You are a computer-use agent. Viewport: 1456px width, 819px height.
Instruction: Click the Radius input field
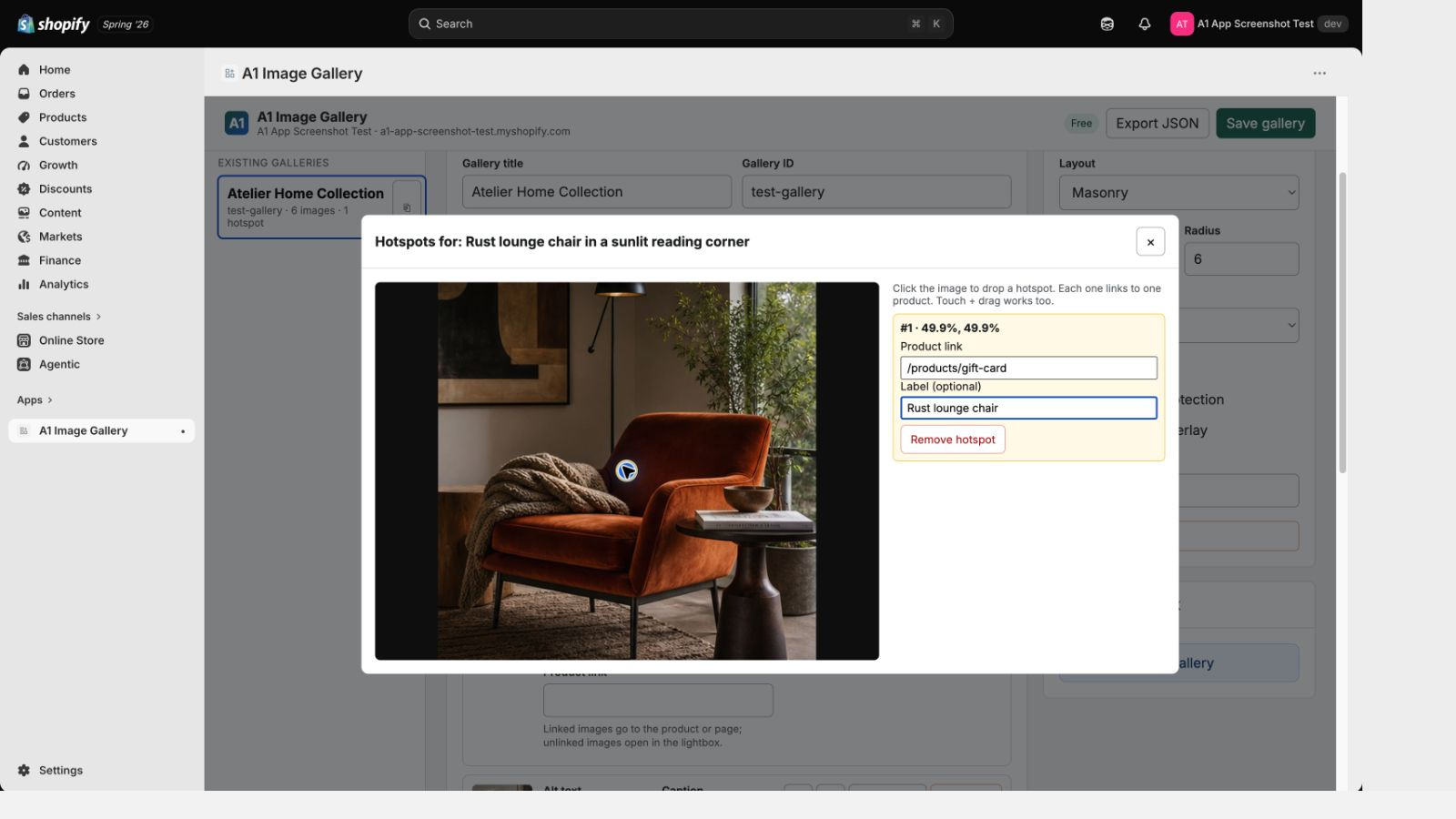[1241, 259]
